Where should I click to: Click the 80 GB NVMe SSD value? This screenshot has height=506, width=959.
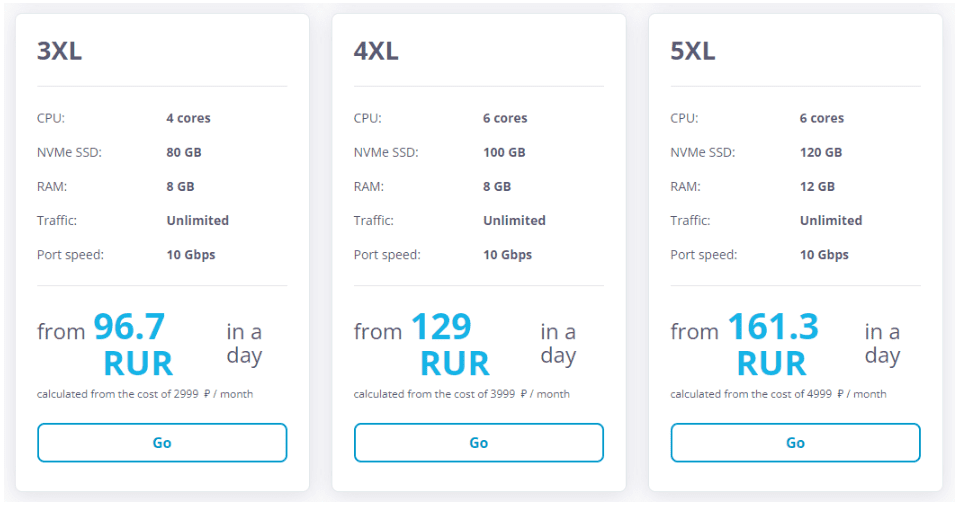184,152
